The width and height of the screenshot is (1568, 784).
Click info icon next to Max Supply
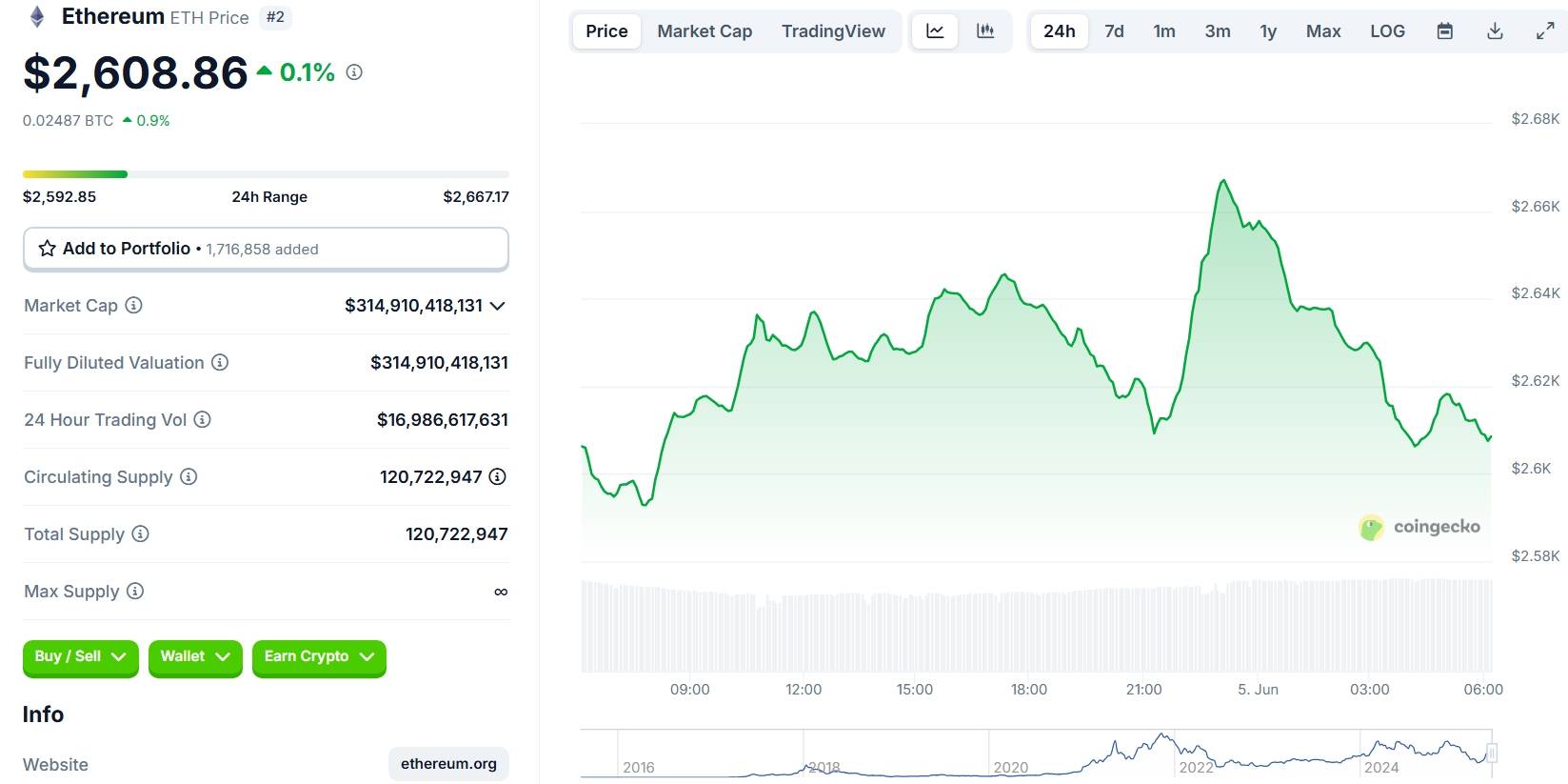pyautogui.click(x=135, y=591)
